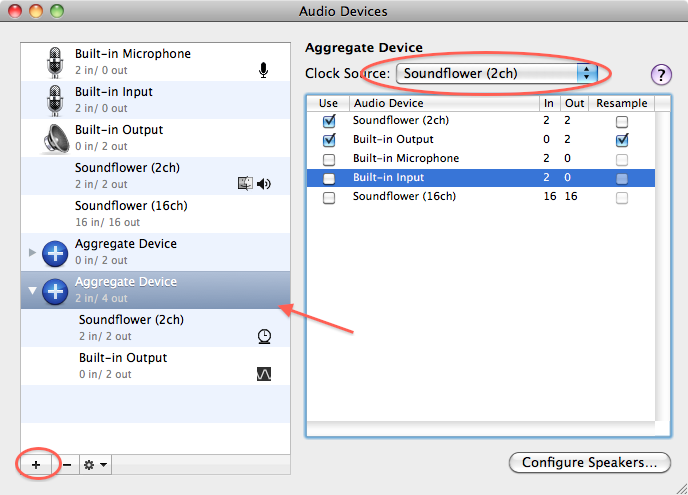Viewport: 688px width, 495px height.
Task: Click the Built-in Input microphone icon
Action: point(55,100)
